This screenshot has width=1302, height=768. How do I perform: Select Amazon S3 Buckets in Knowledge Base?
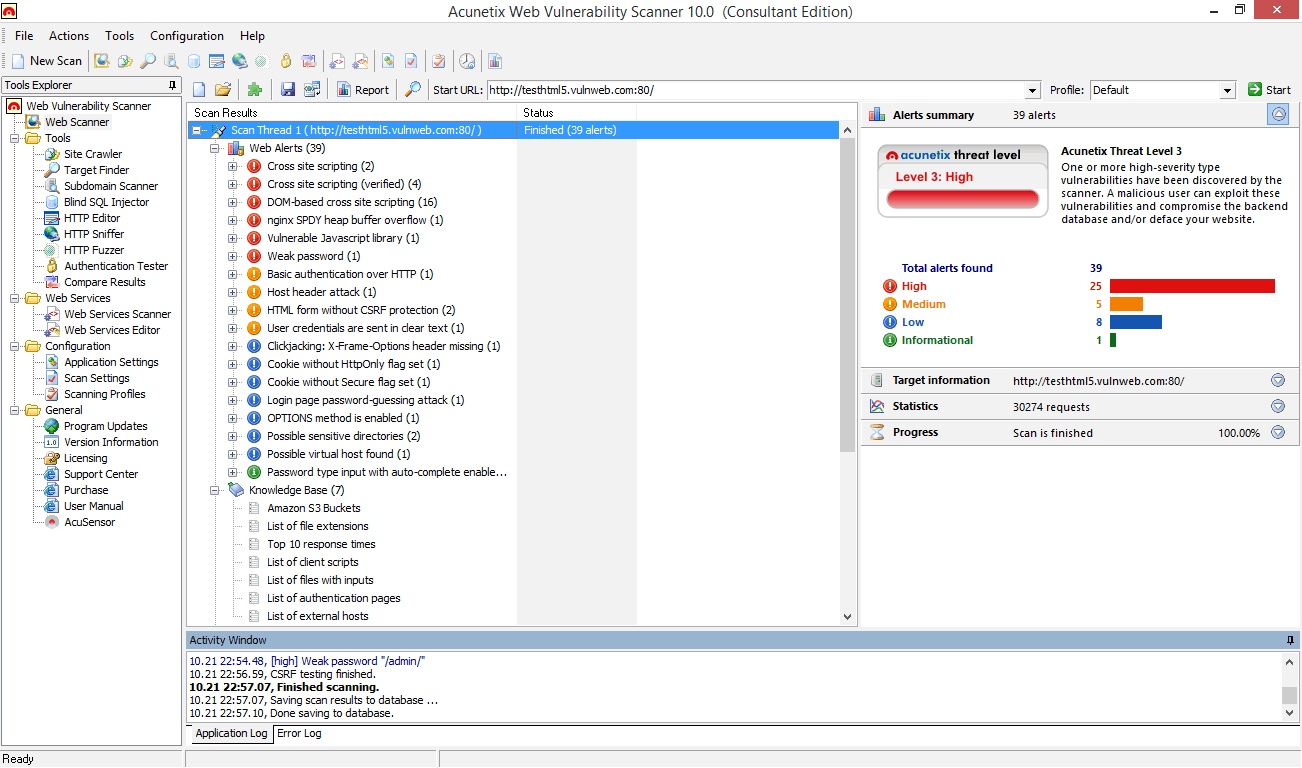313,508
